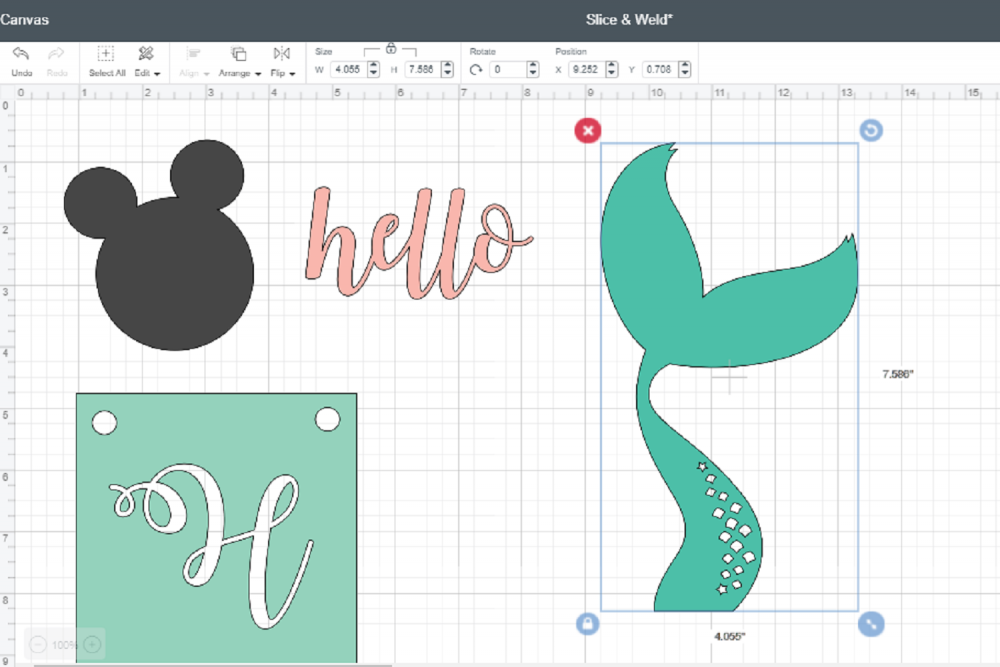Screen dimensions: 1000x667
Task: Select the pink hello script text
Action: (x=418, y=242)
